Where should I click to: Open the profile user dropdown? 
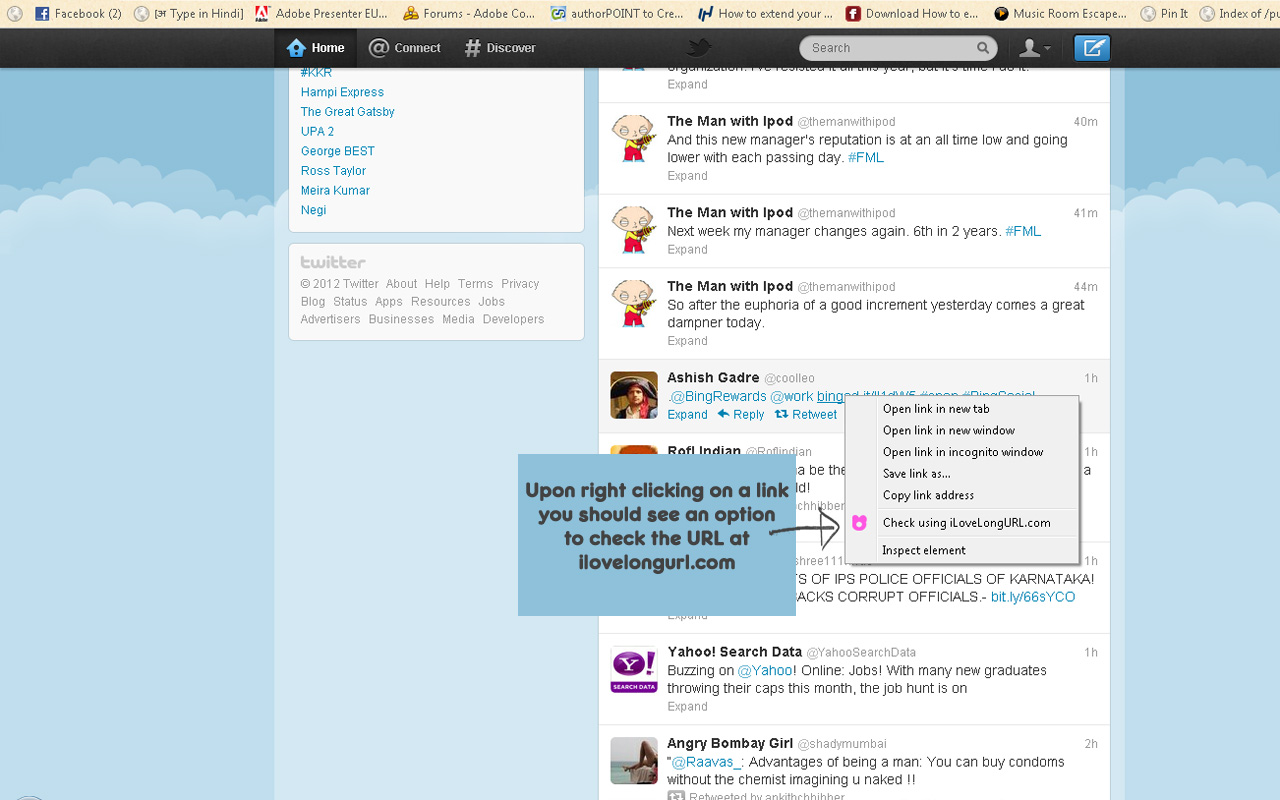pyautogui.click(x=1034, y=48)
